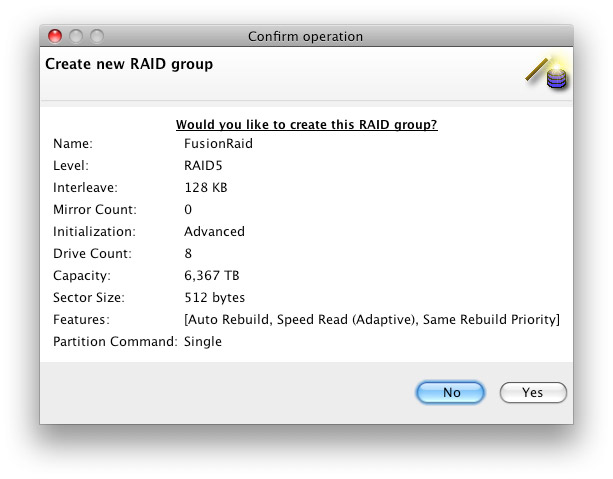The image size is (613, 479).
Task: Click the 'Mirror Count:' label
Action: tap(95, 209)
